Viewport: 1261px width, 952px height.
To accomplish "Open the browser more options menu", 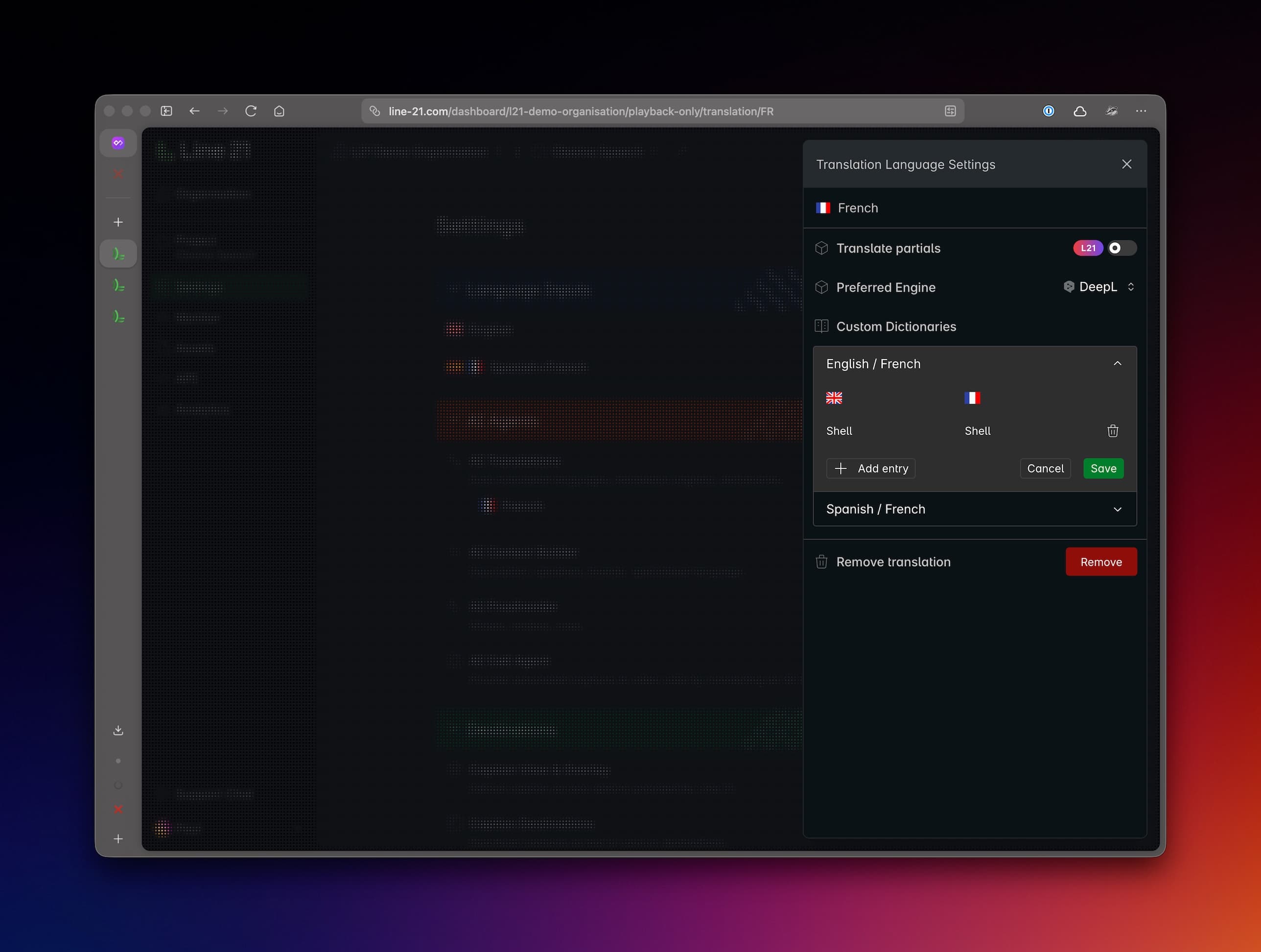I will tap(1141, 111).
